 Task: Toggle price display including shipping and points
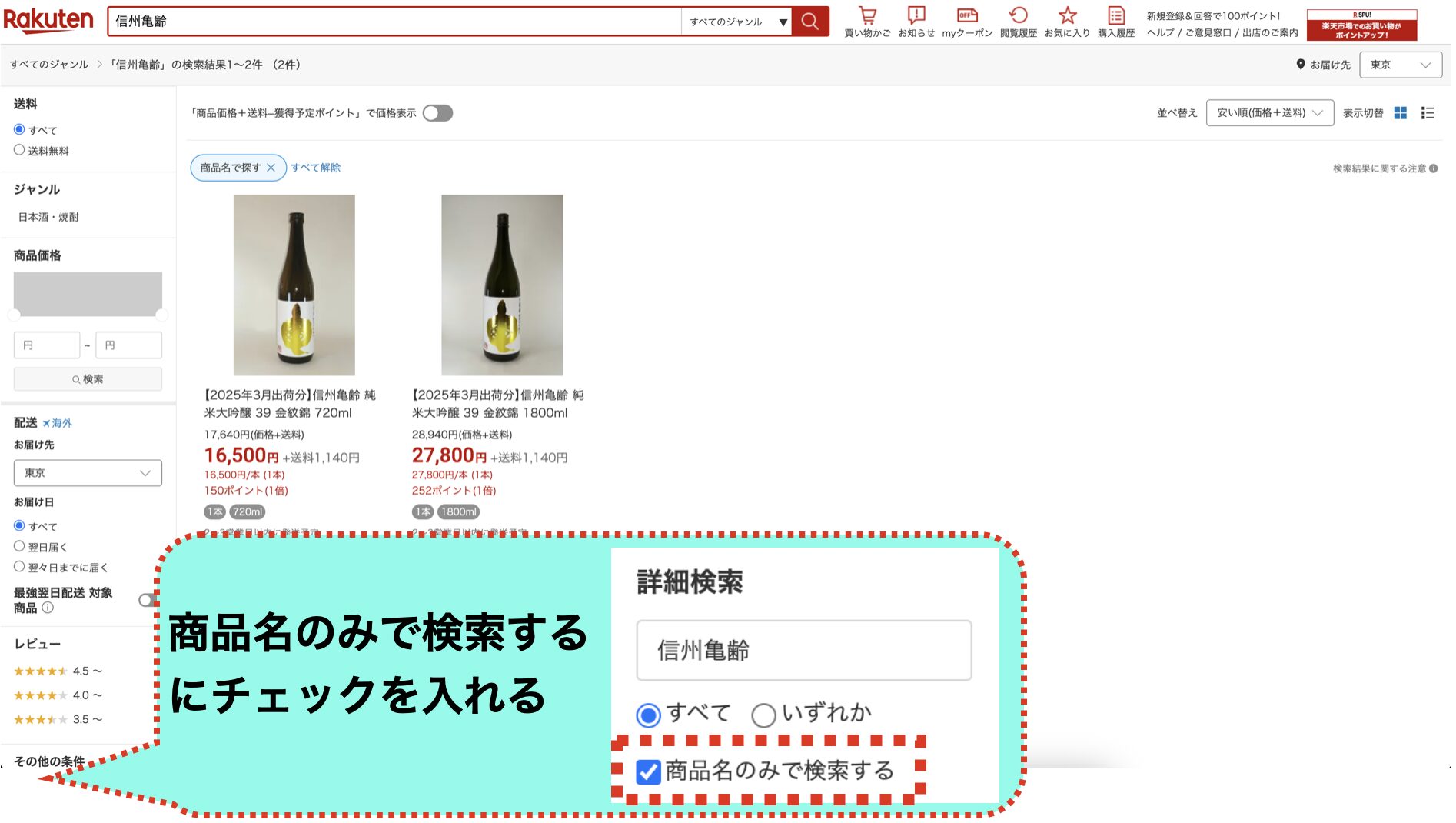tap(437, 113)
